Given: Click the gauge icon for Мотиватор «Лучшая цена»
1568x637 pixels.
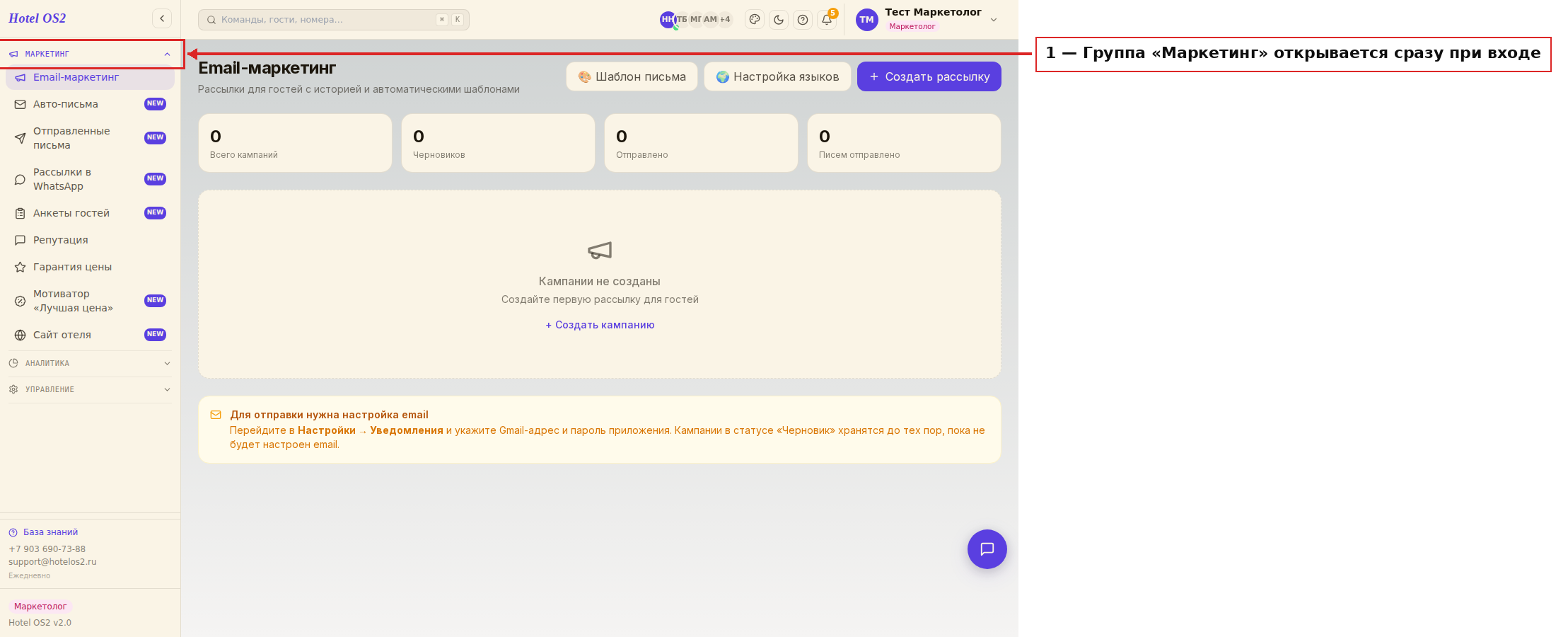Looking at the screenshot, I should 21,301.
